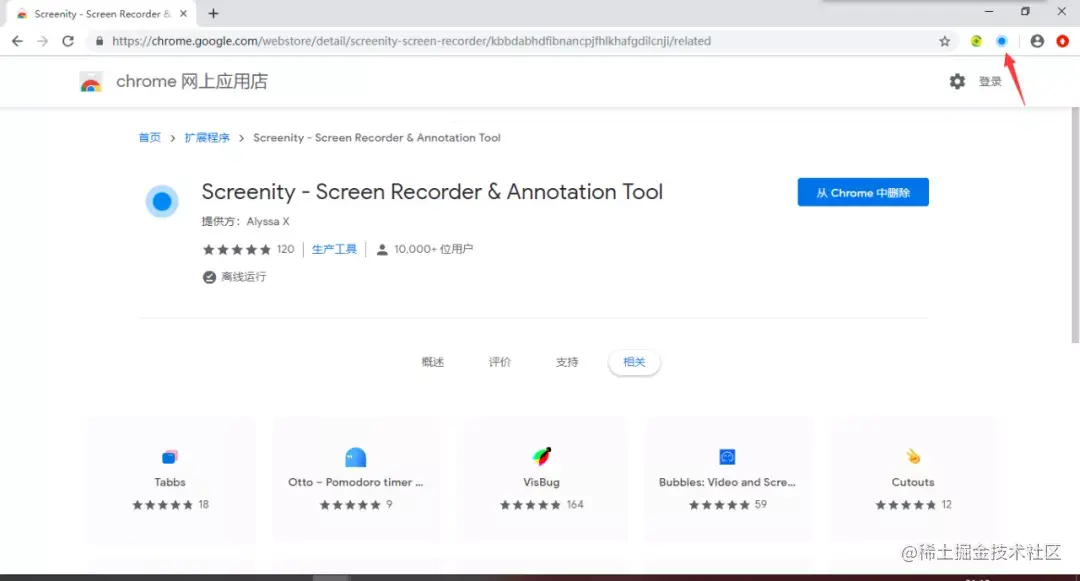Click the Screenity five-star rating
Image resolution: width=1080 pixels, height=581 pixels.
point(237,249)
